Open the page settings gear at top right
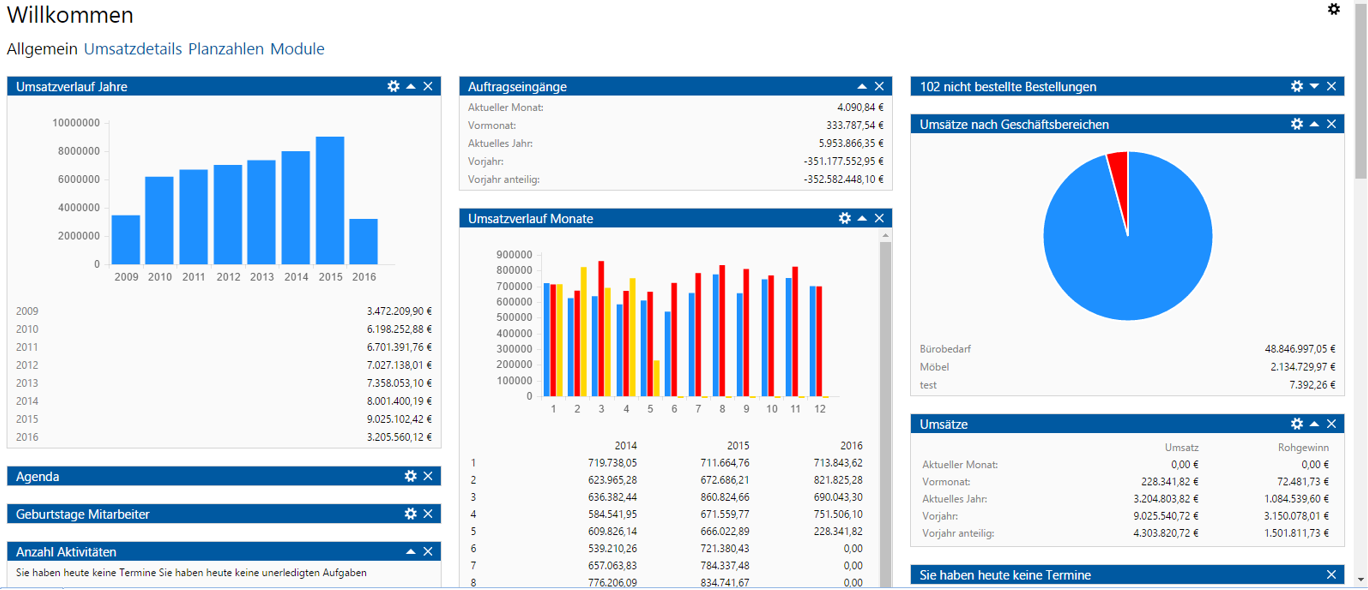 tap(1333, 9)
